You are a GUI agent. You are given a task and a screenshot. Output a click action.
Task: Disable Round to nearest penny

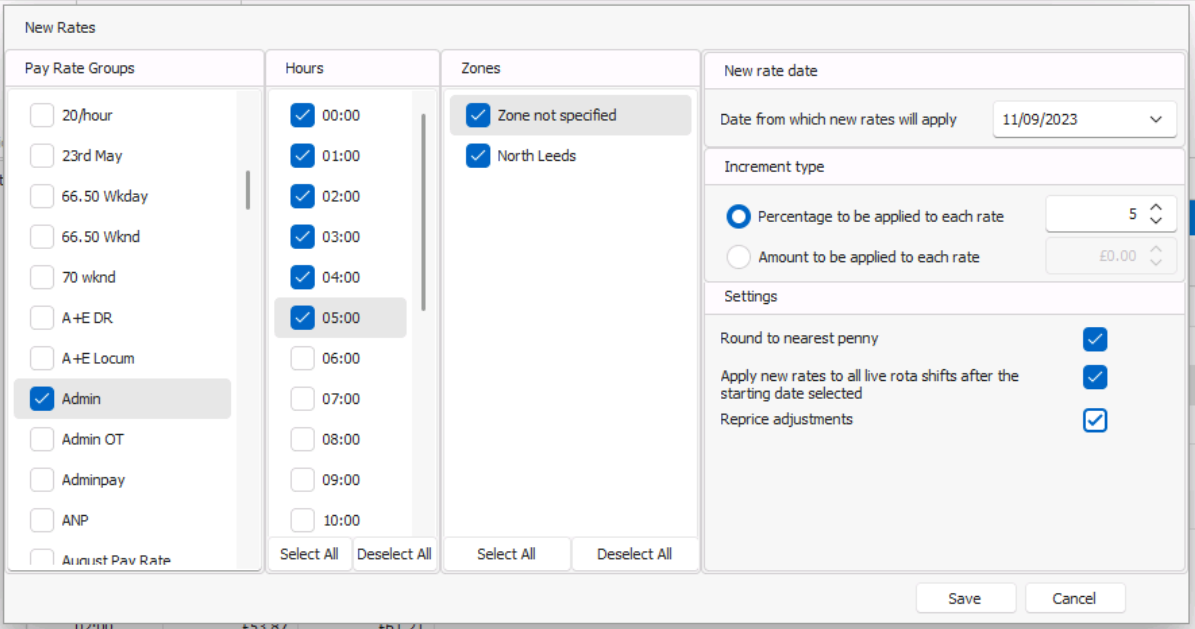point(1095,340)
